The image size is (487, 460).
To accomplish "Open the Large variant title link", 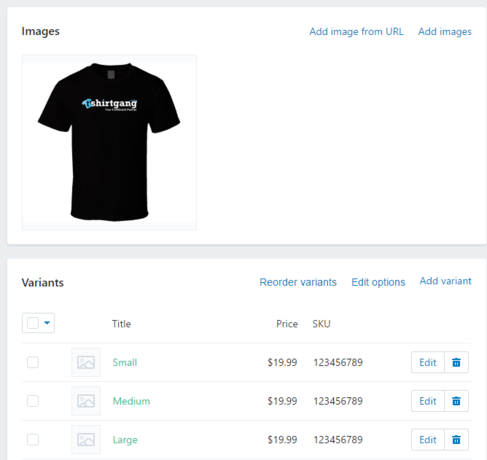I will coord(125,440).
